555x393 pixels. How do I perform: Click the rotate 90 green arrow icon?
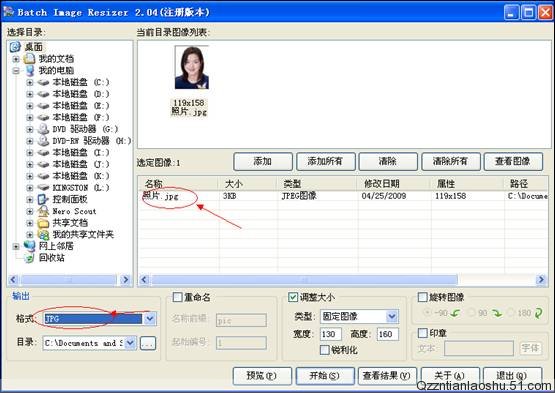click(x=497, y=313)
